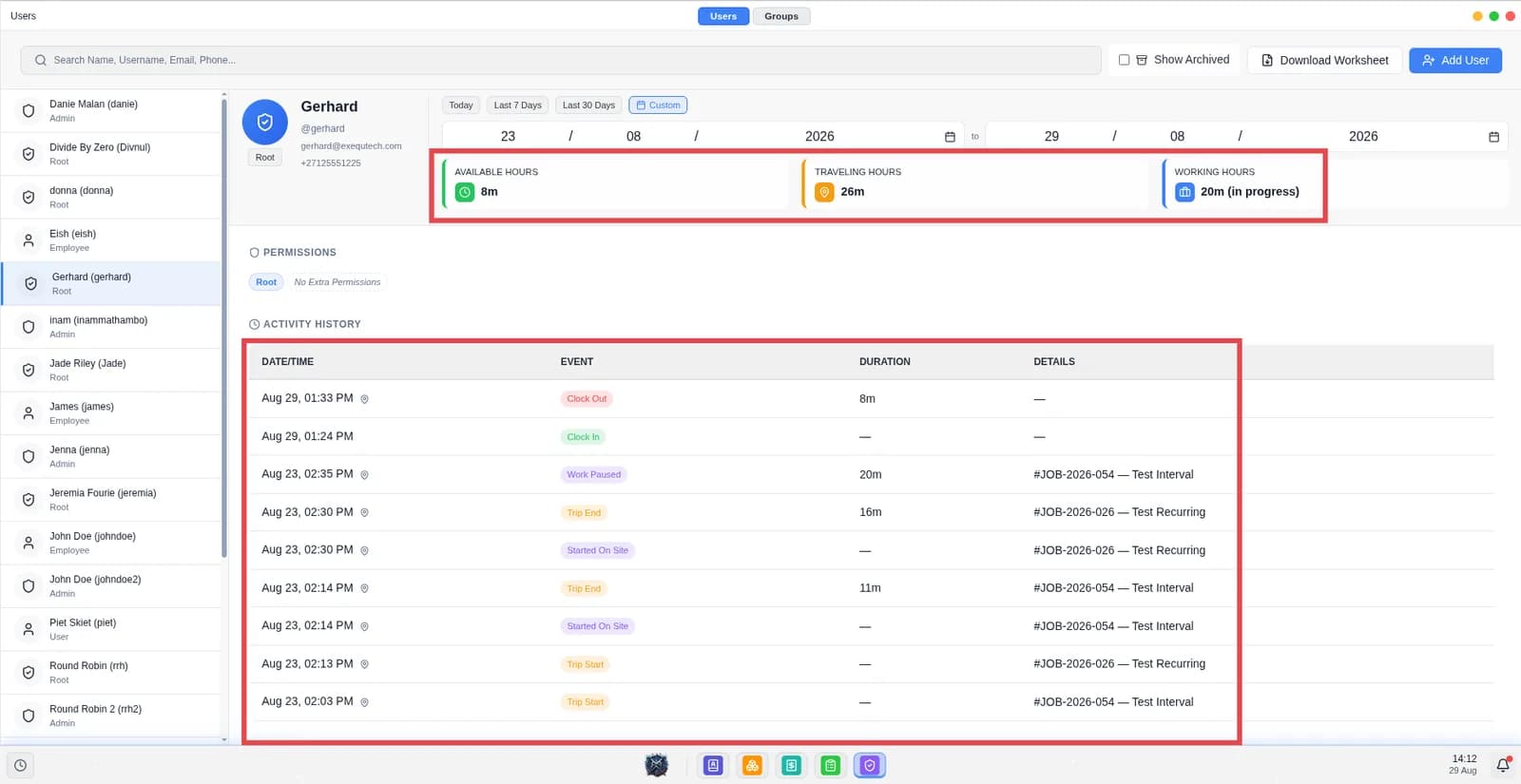Click Gerhard's blue shield avatar
This screenshot has width=1521, height=784.
point(265,122)
